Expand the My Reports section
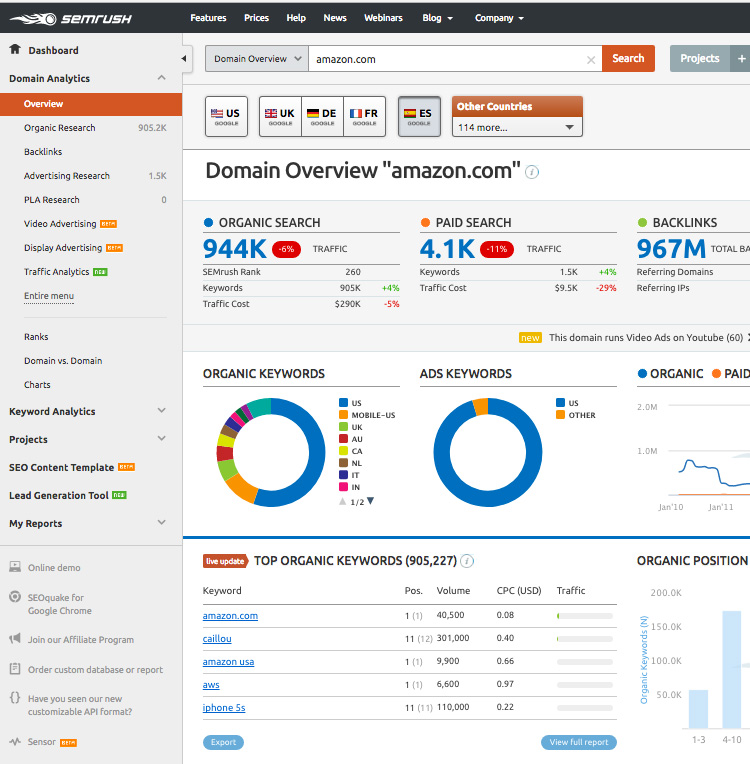The height and width of the screenshot is (764, 750). click(161, 523)
